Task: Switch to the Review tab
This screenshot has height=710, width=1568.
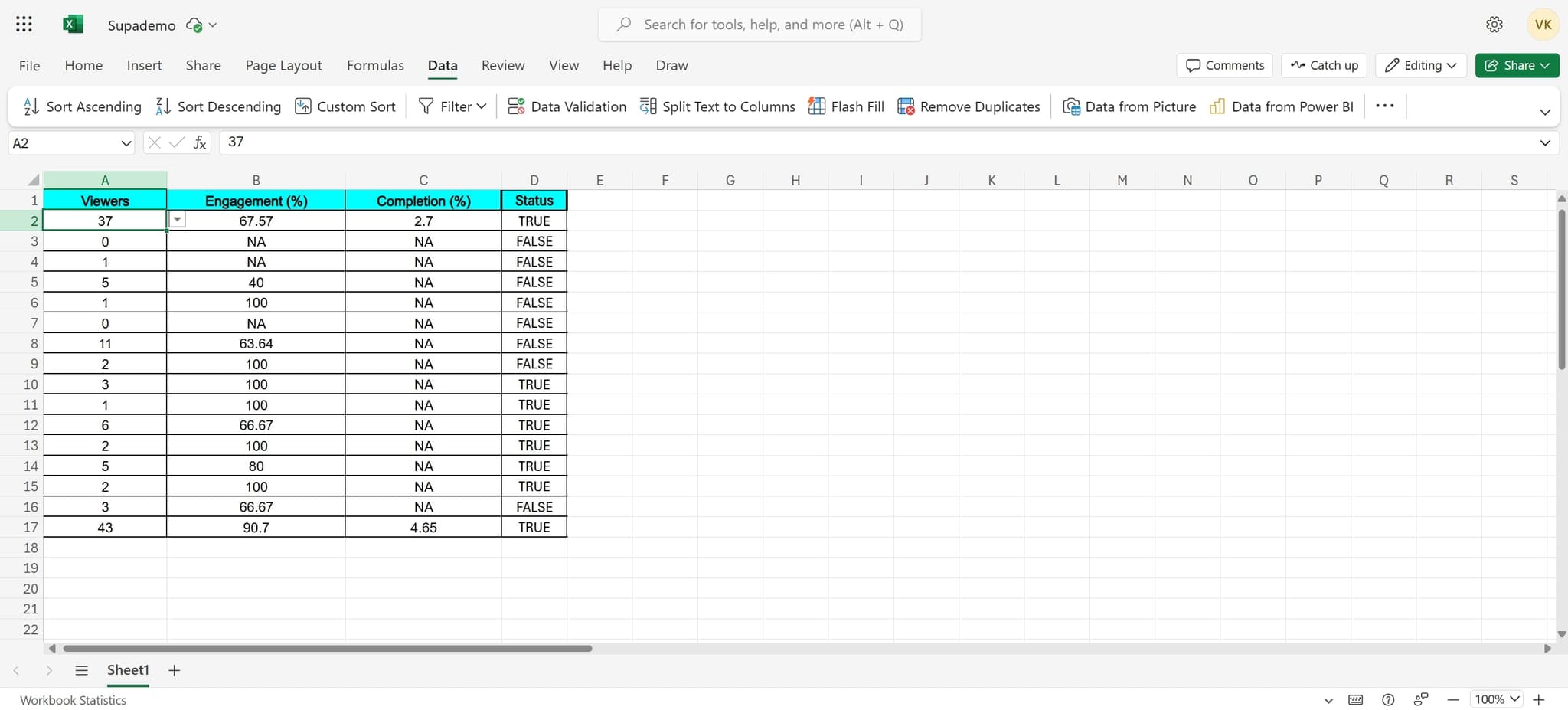Action: pos(502,65)
